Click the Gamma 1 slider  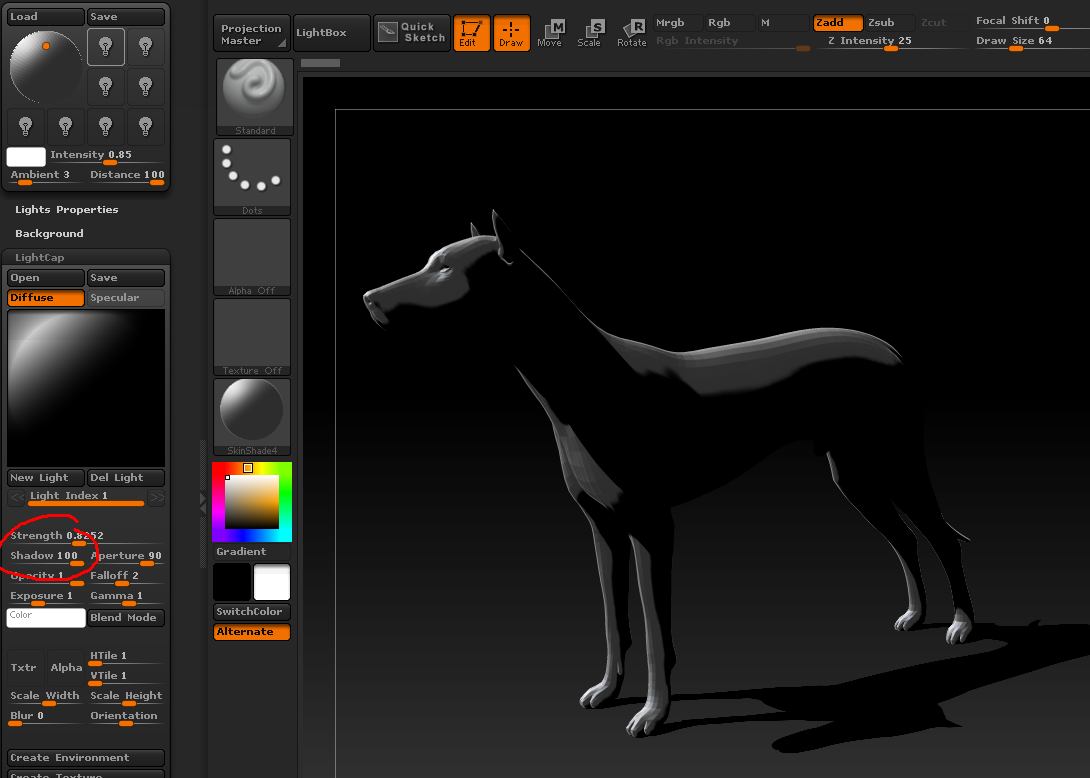[126, 597]
